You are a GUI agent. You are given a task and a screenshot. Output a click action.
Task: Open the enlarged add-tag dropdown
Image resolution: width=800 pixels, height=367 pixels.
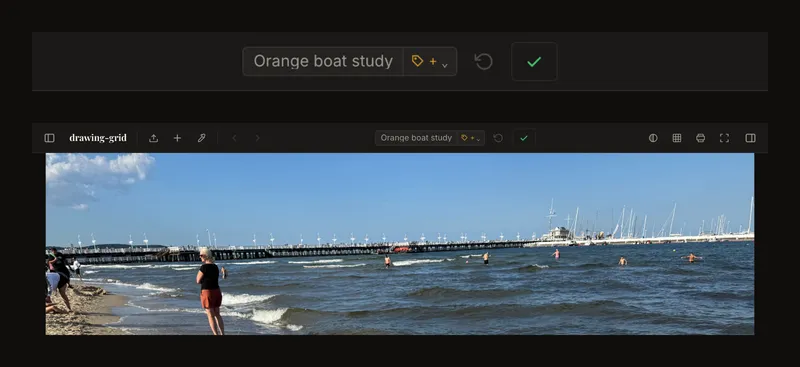[x=430, y=61]
